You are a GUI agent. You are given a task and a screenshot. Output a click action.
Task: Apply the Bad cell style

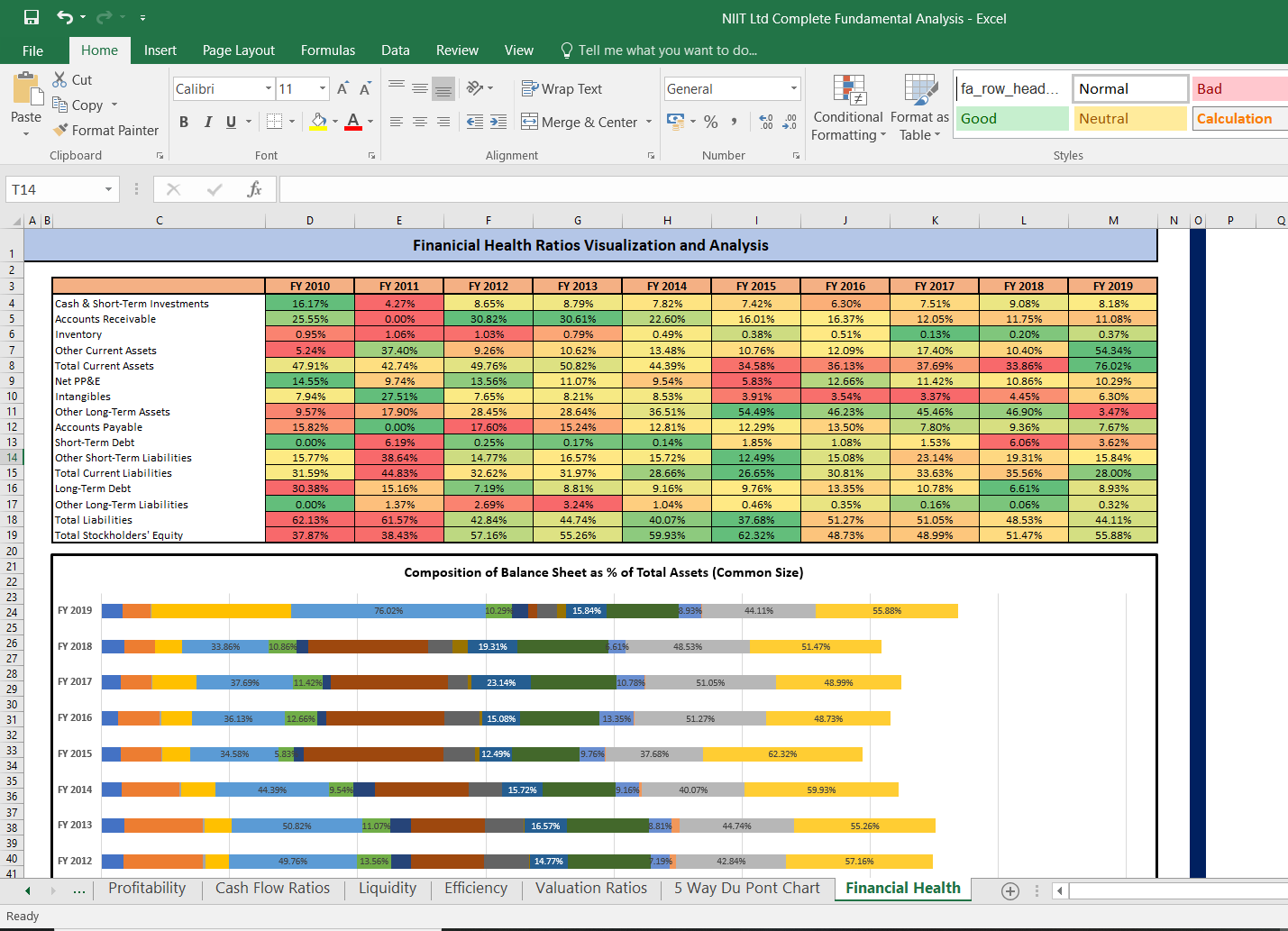coord(1239,89)
